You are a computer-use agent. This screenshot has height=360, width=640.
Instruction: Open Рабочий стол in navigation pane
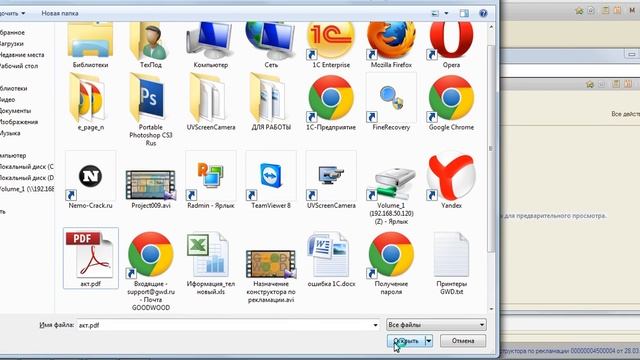point(19,66)
